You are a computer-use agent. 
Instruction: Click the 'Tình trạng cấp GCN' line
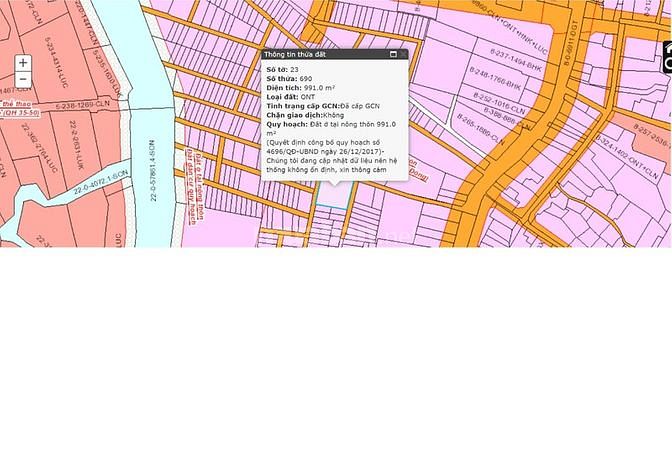[323, 106]
